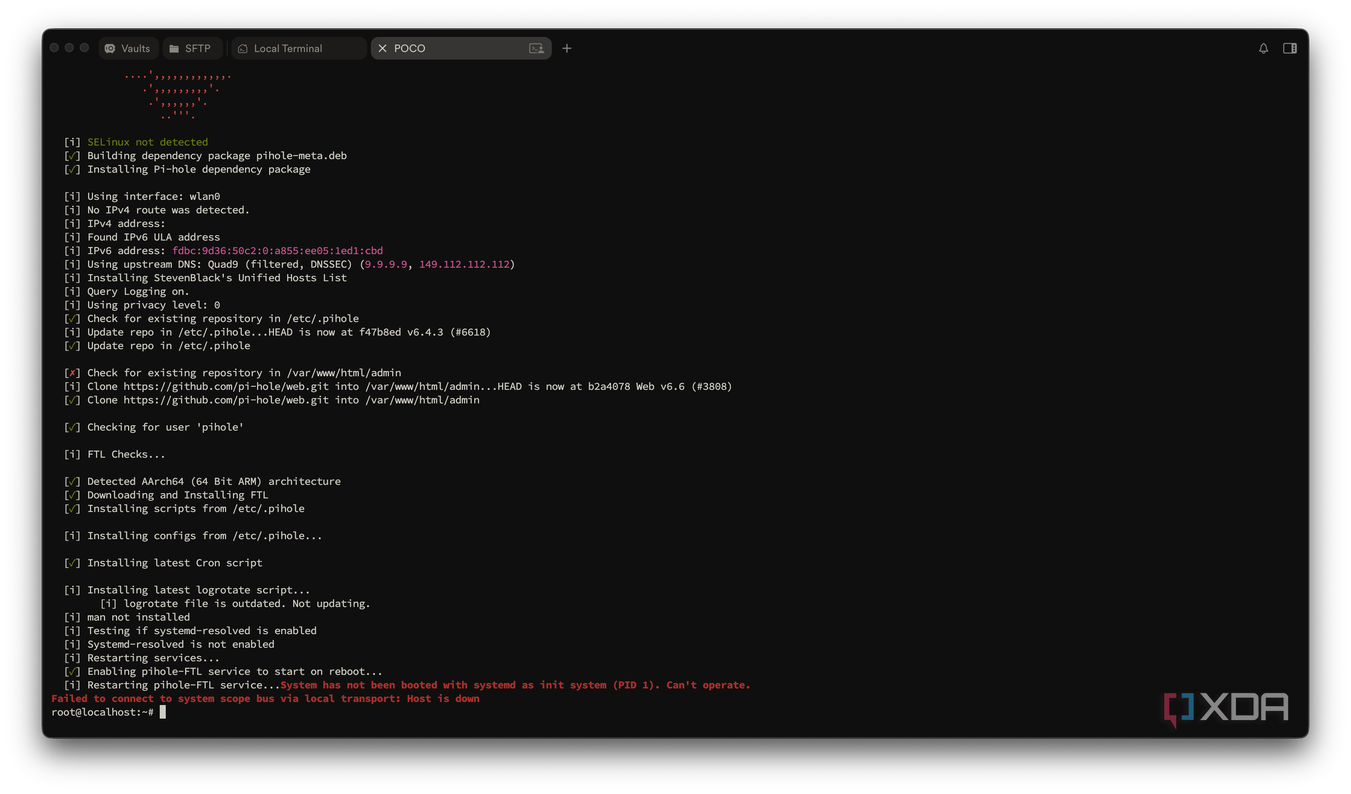
Task: Open the notifications bell
Action: click(1263, 48)
